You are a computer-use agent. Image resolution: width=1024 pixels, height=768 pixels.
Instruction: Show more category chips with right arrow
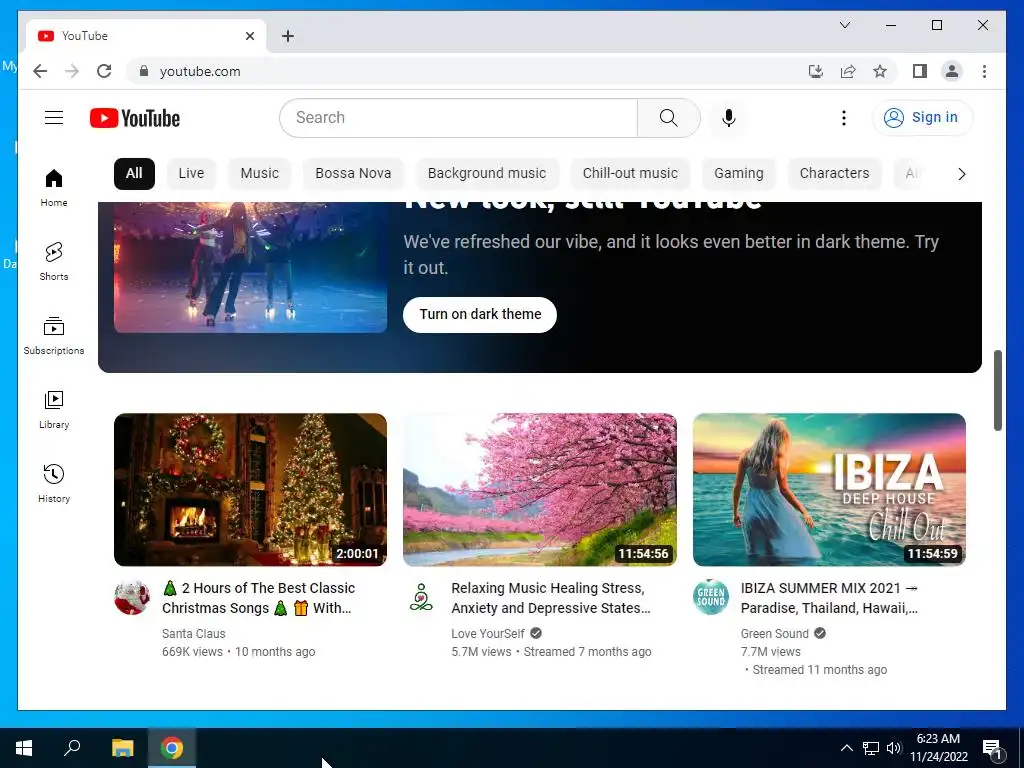961,174
